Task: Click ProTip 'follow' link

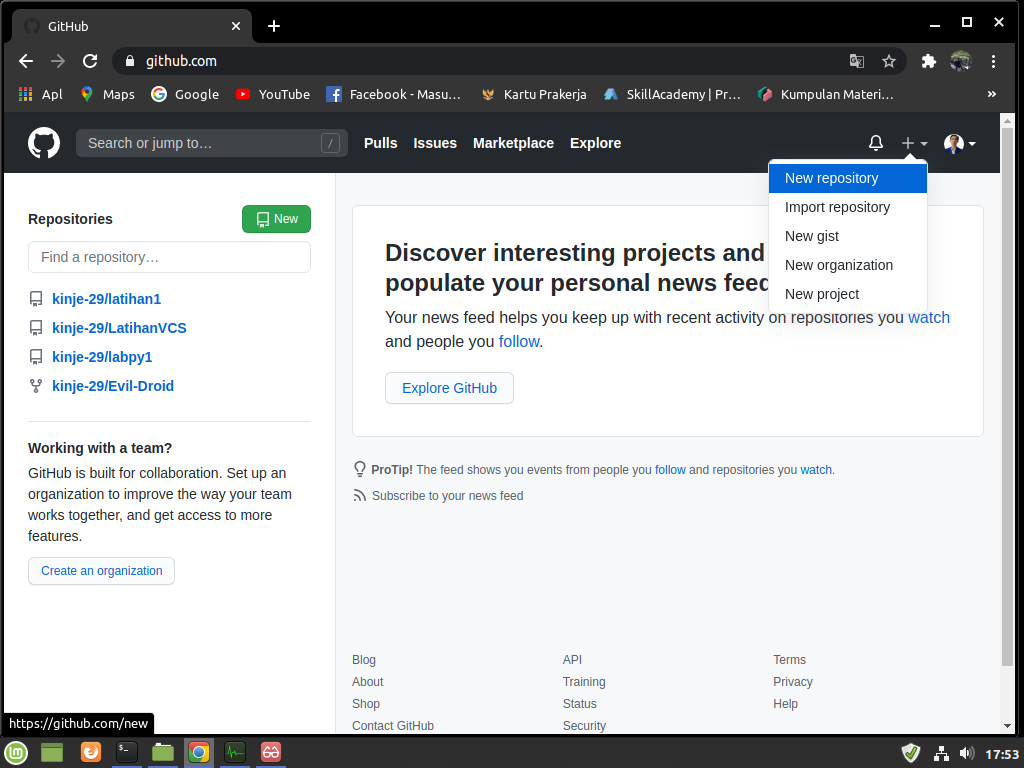Action: pos(670,470)
